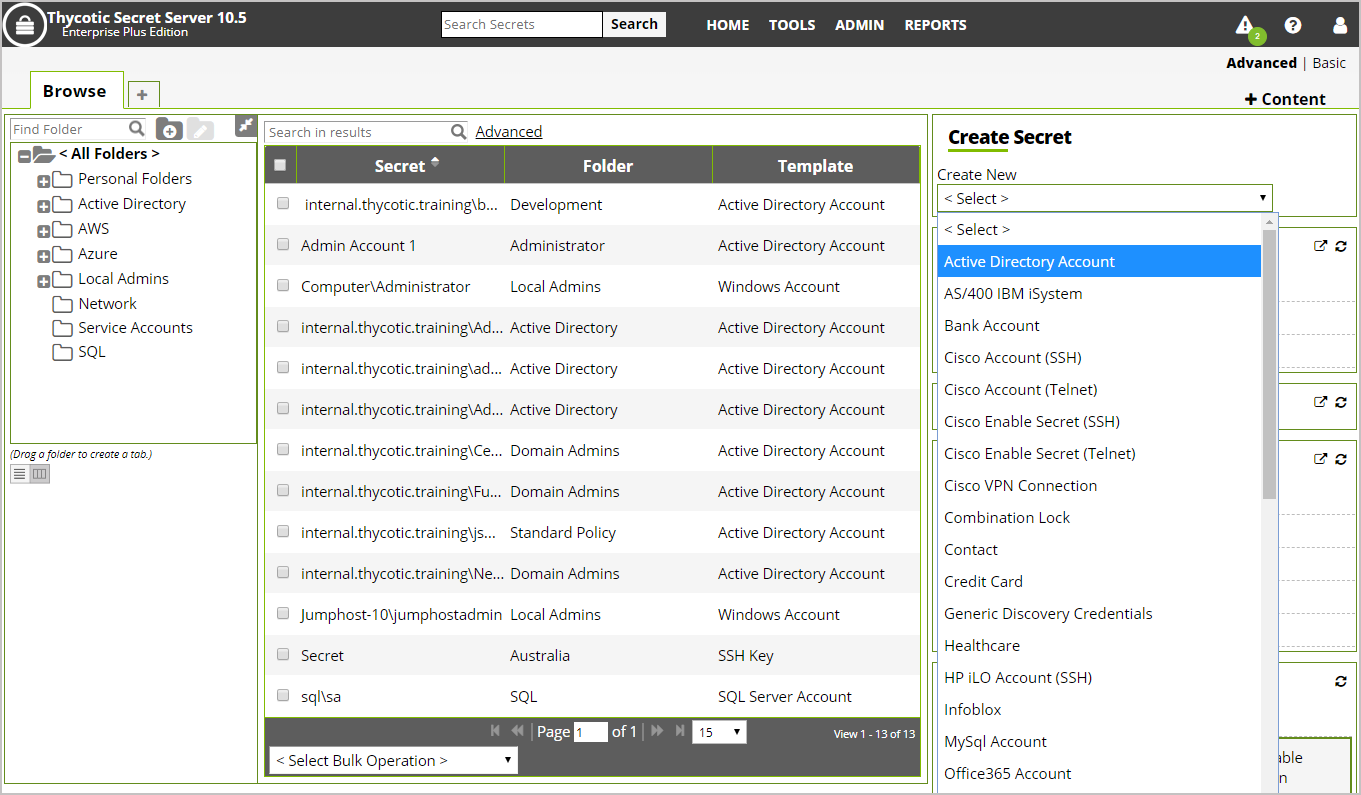Open the Advanced search link
Viewport: 1361px width, 795px height.
pyautogui.click(x=509, y=131)
